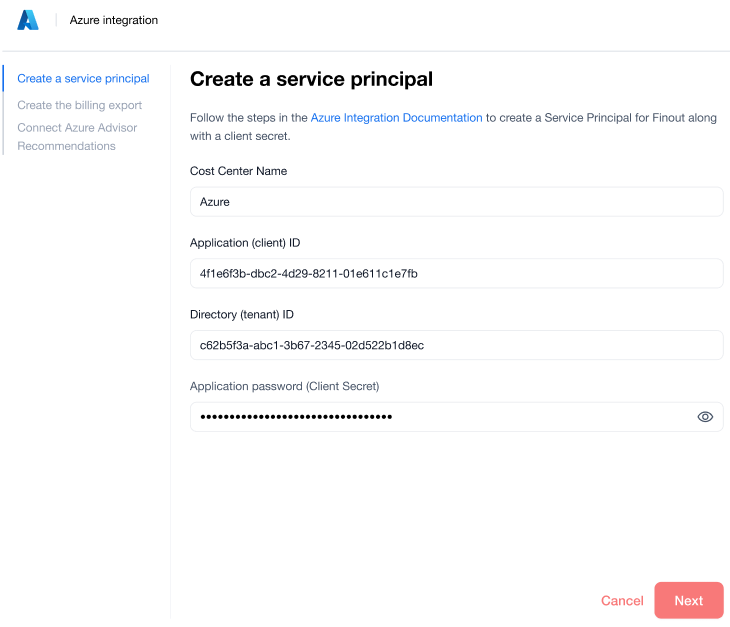
Task: Go to 'Create the billing export' step
Action: (x=79, y=105)
